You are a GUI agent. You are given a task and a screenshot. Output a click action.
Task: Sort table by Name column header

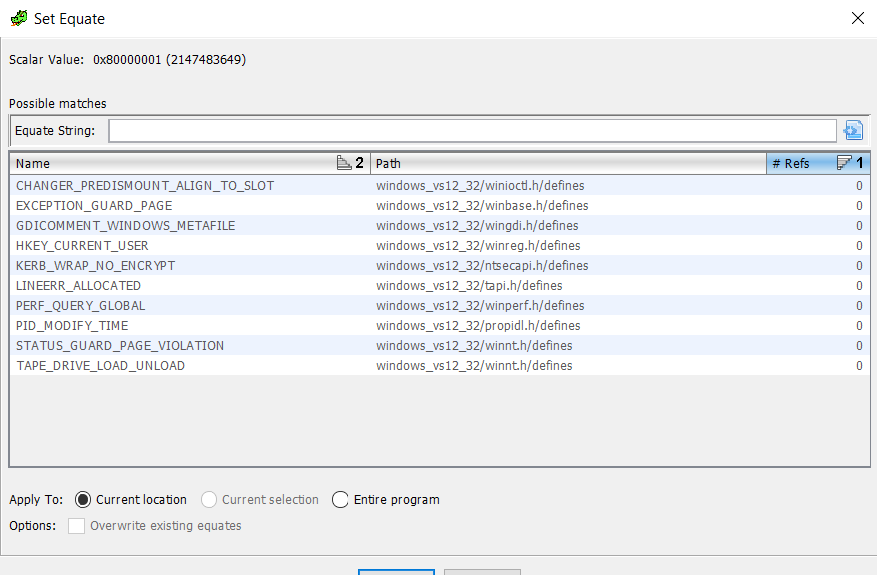click(170, 163)
